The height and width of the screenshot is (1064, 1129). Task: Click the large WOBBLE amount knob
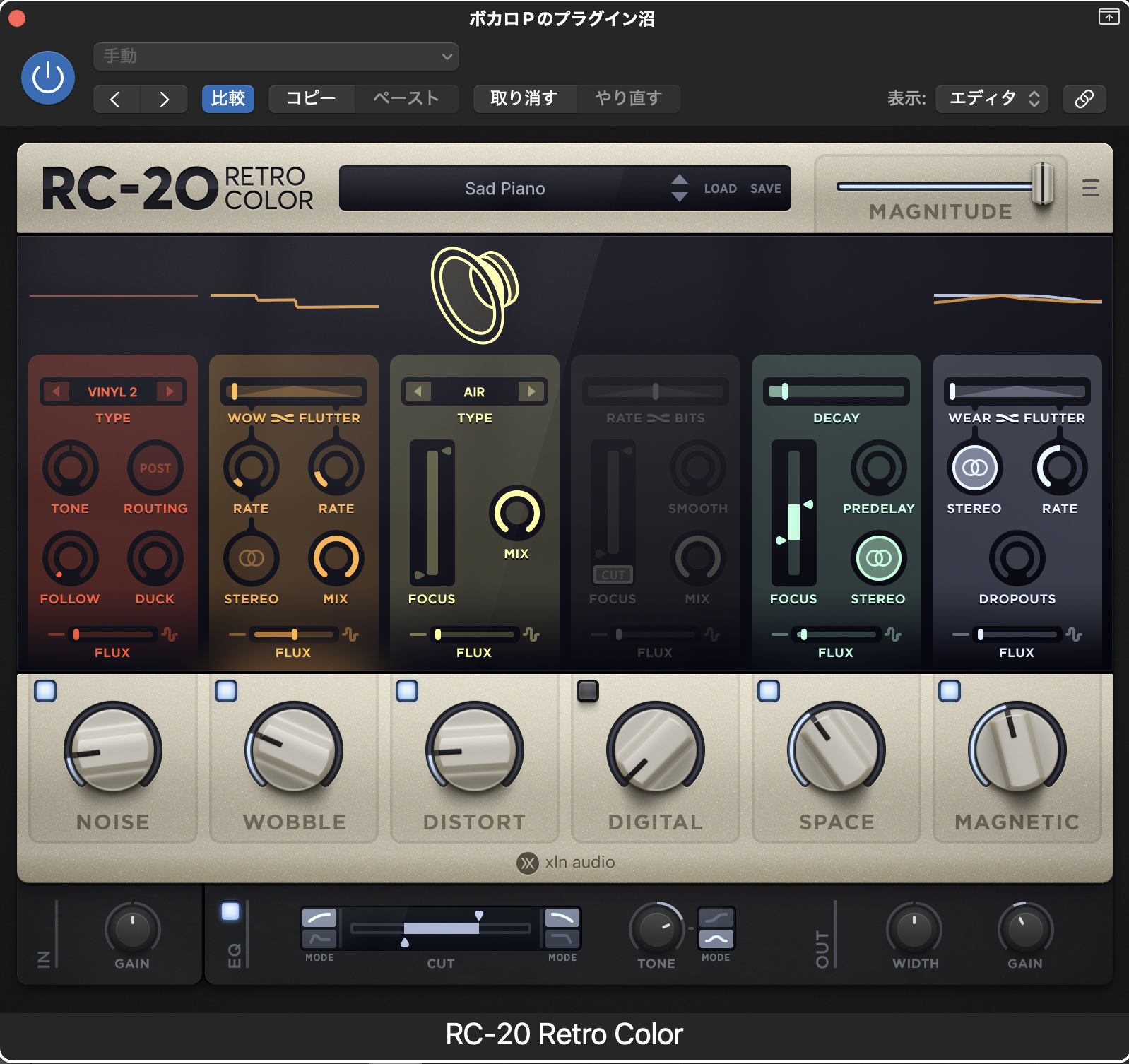pyautogui.click(x=294, y=749)
